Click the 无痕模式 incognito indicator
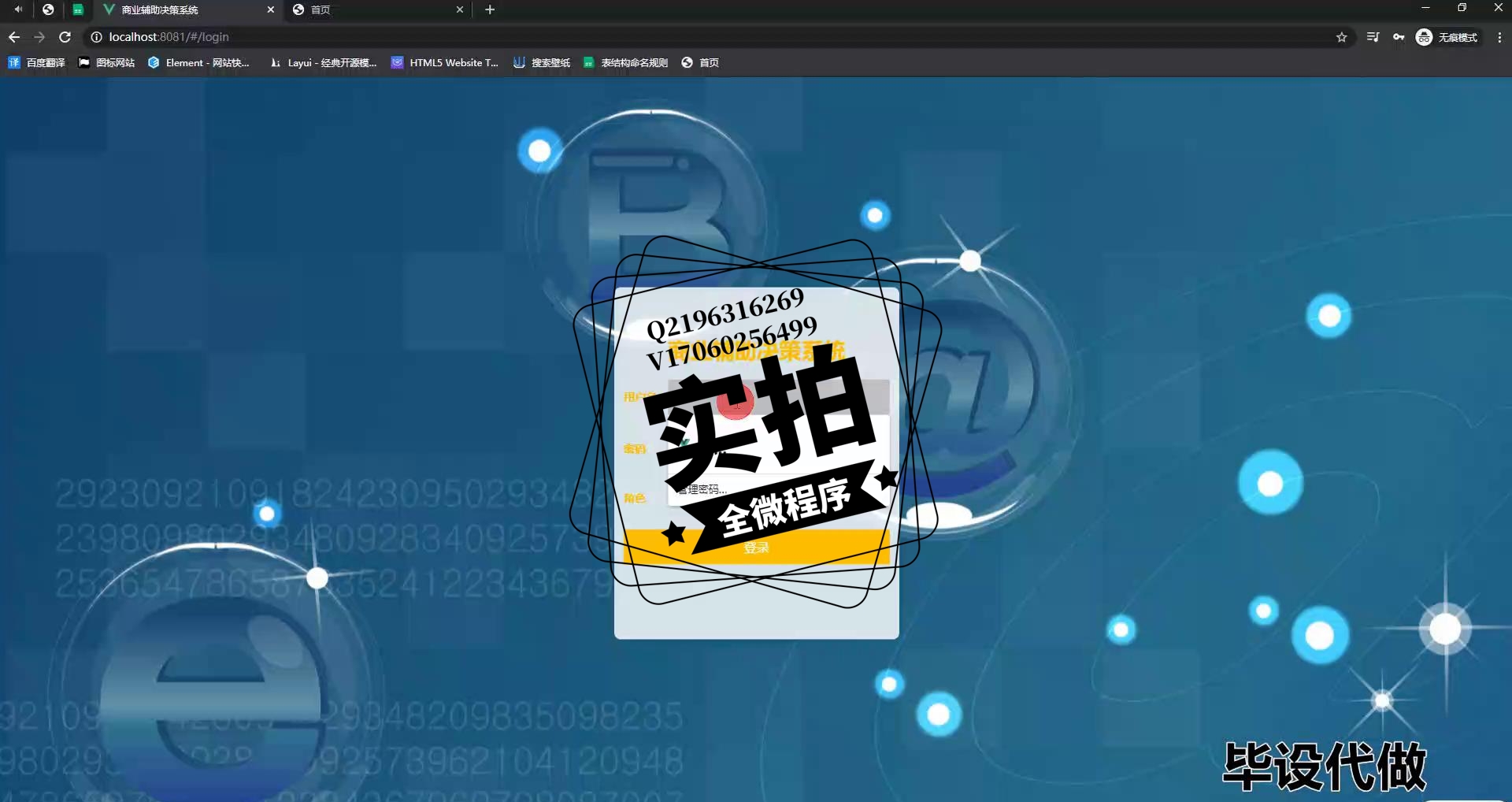1512x802 pixels. click(x=1447, y=37)
